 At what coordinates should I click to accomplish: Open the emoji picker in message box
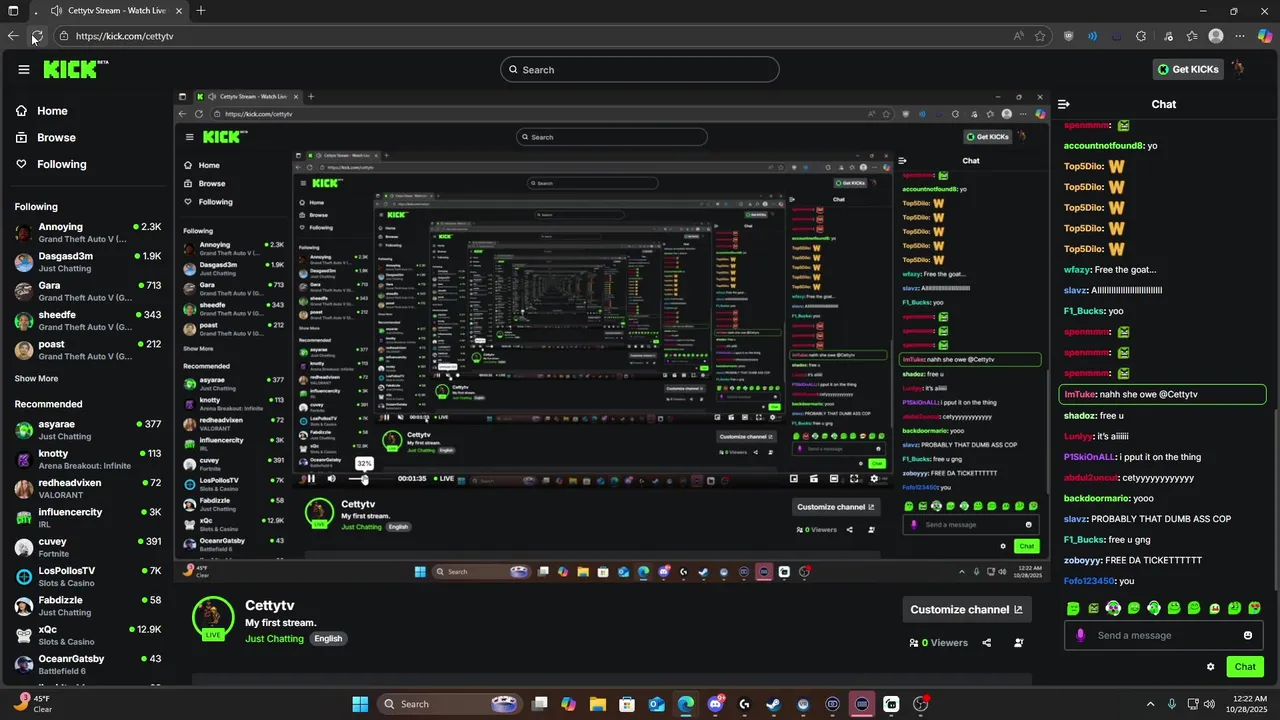(x=1248, y=635)
